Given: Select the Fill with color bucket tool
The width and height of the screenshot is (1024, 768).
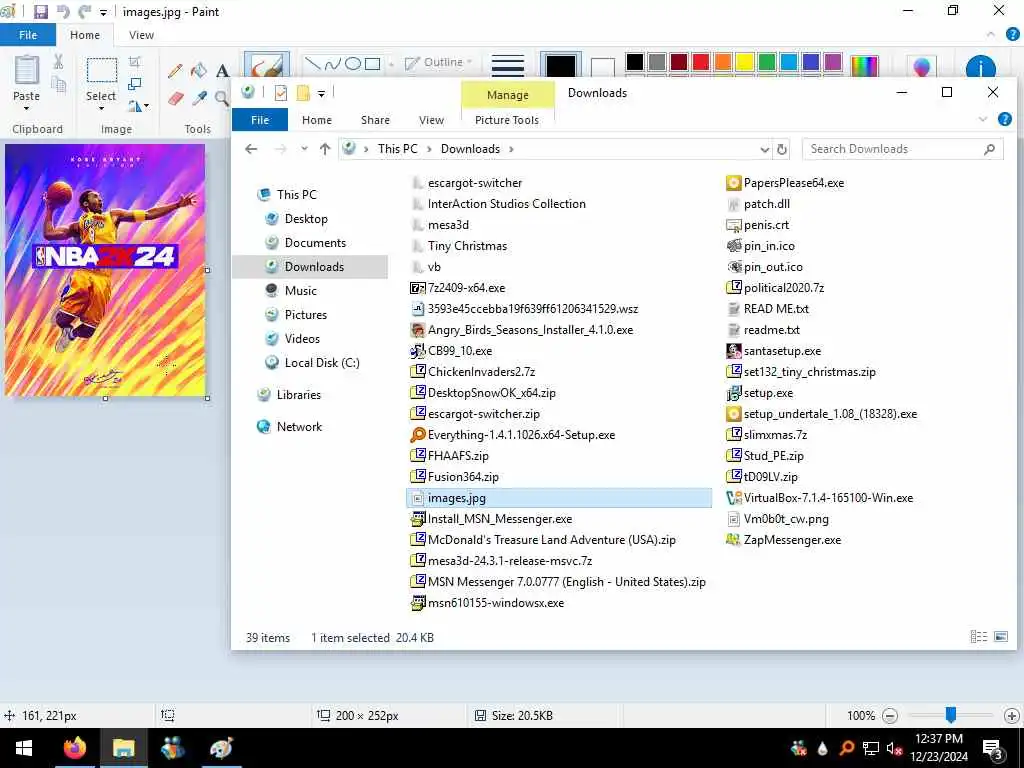Looking at the screenshot, I should click(199, 71).
